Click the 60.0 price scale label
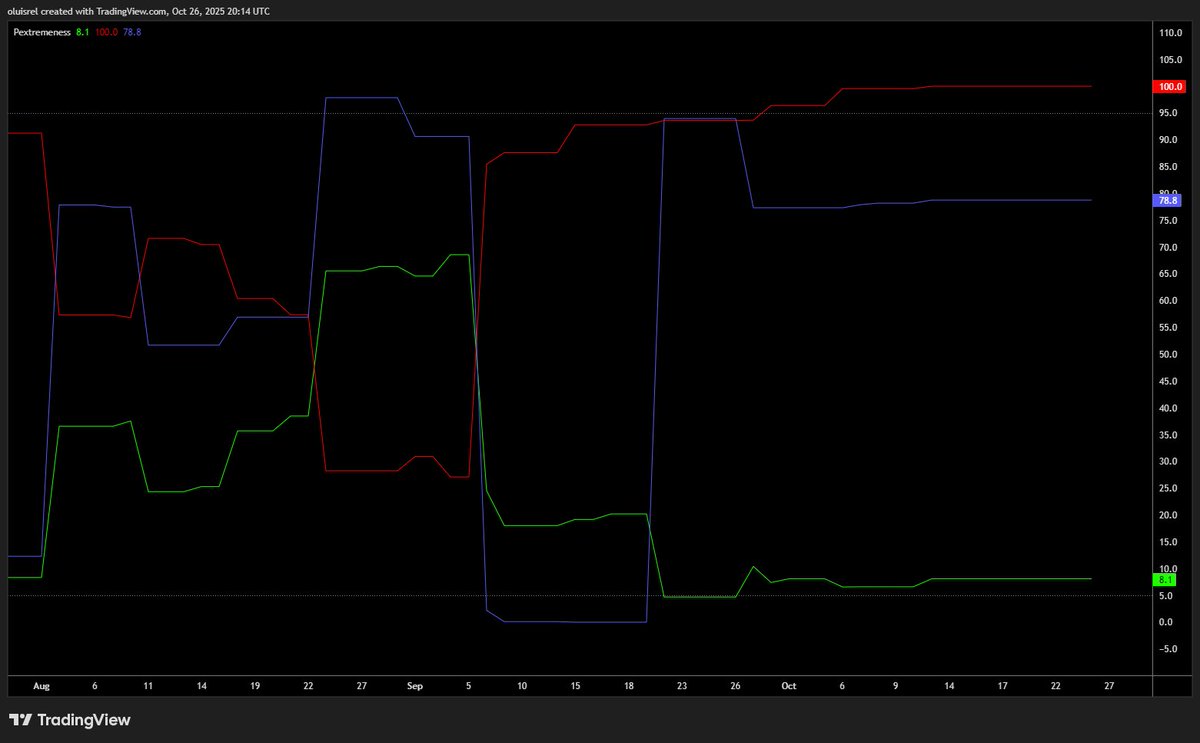The image size is (1200, 743). point(1168,301)
